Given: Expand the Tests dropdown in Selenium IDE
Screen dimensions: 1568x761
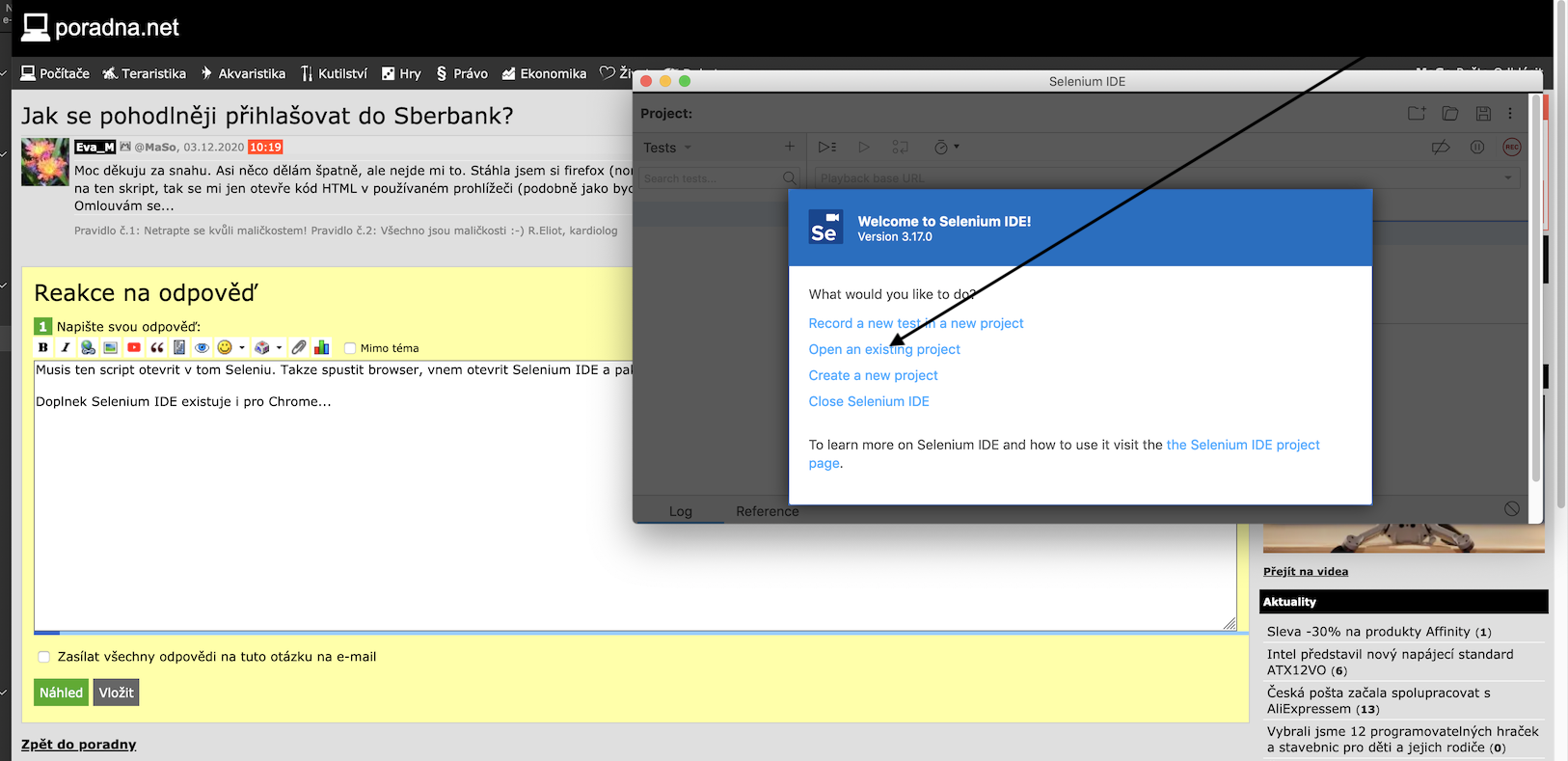Looking at the screenshot, I should click(668, 148).
